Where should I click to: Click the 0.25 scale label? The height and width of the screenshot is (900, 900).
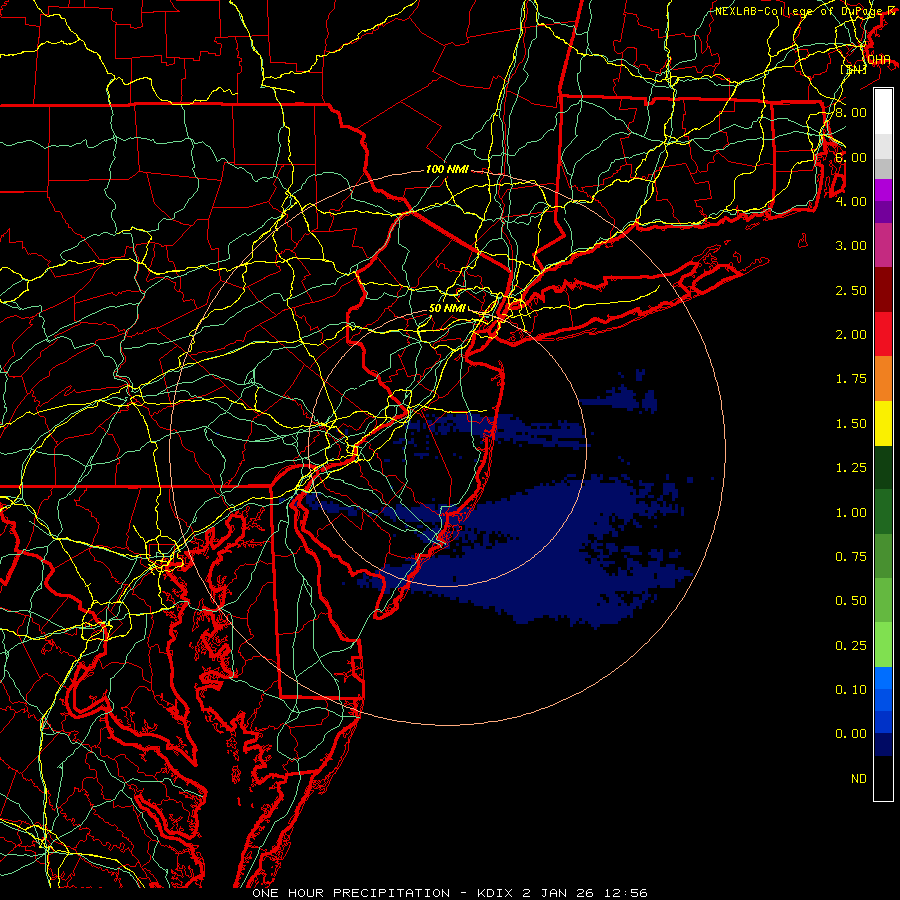pyautogui.click(x=851, y=646)
